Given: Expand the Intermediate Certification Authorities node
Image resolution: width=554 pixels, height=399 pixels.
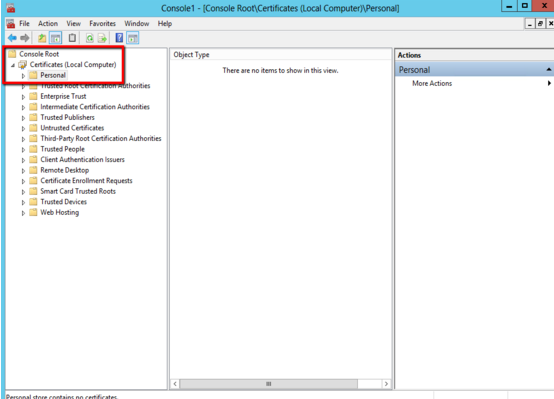Looking at the screenshot, I should point(23,107).
